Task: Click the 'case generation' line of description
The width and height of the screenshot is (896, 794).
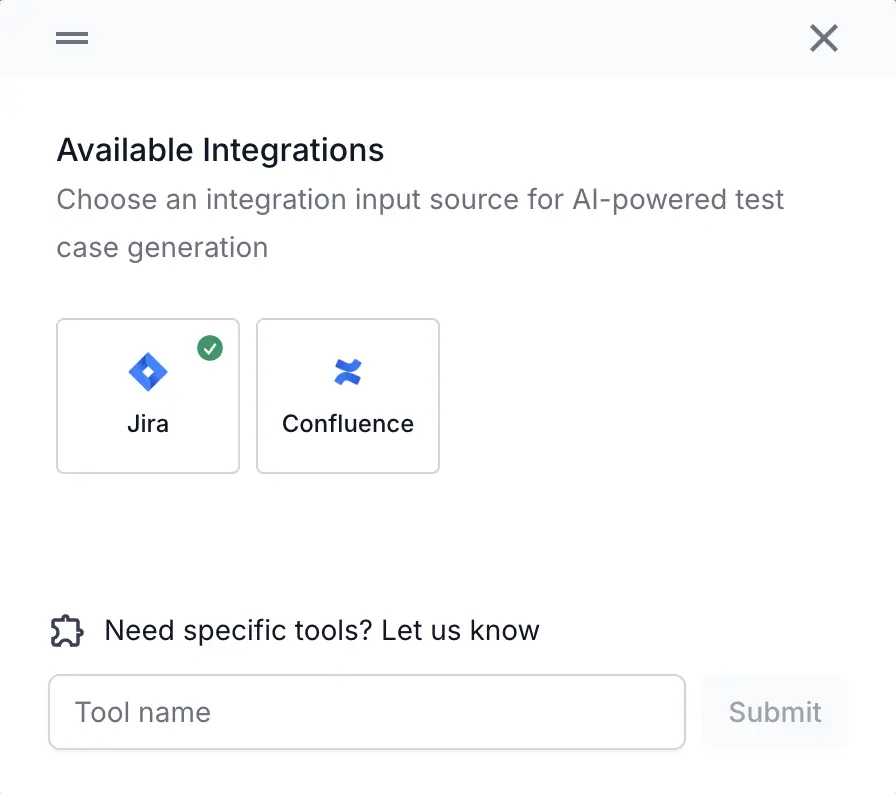Action: point(162,247)
